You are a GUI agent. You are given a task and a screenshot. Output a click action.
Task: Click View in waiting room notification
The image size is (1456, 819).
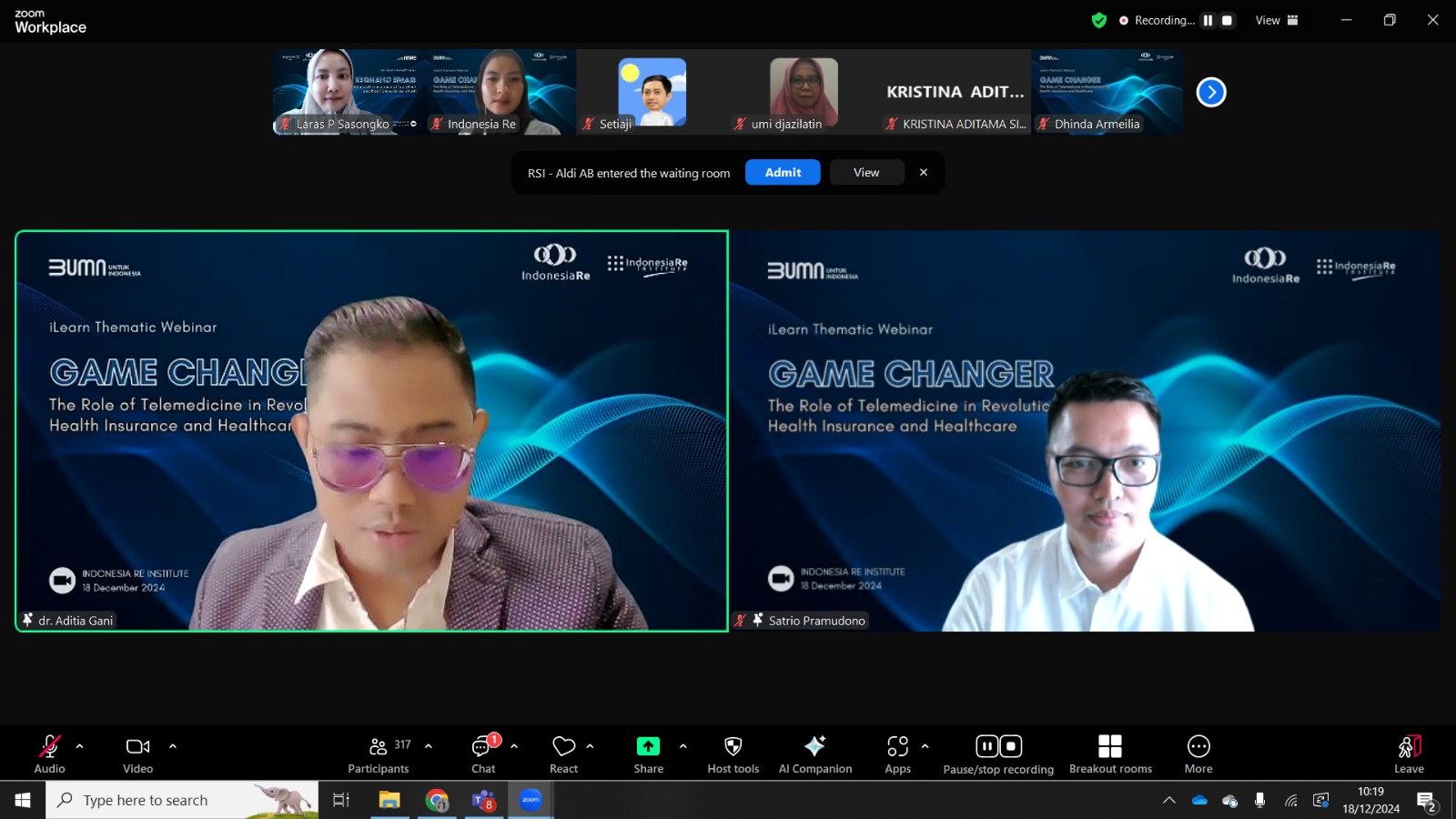point(866,172)
